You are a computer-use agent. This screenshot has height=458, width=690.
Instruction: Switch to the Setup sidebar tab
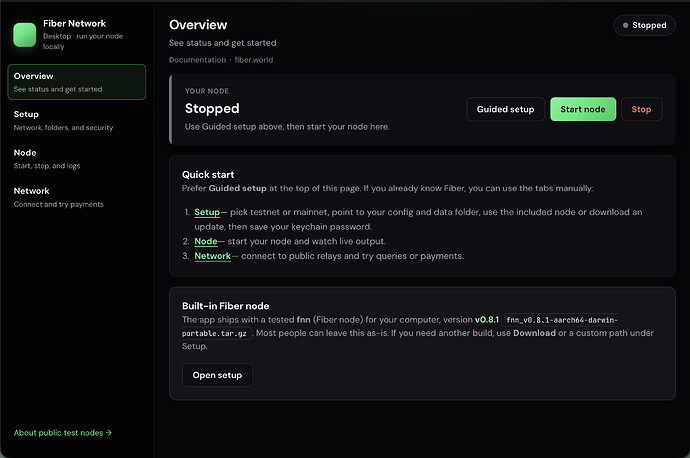tap(77, 121)
